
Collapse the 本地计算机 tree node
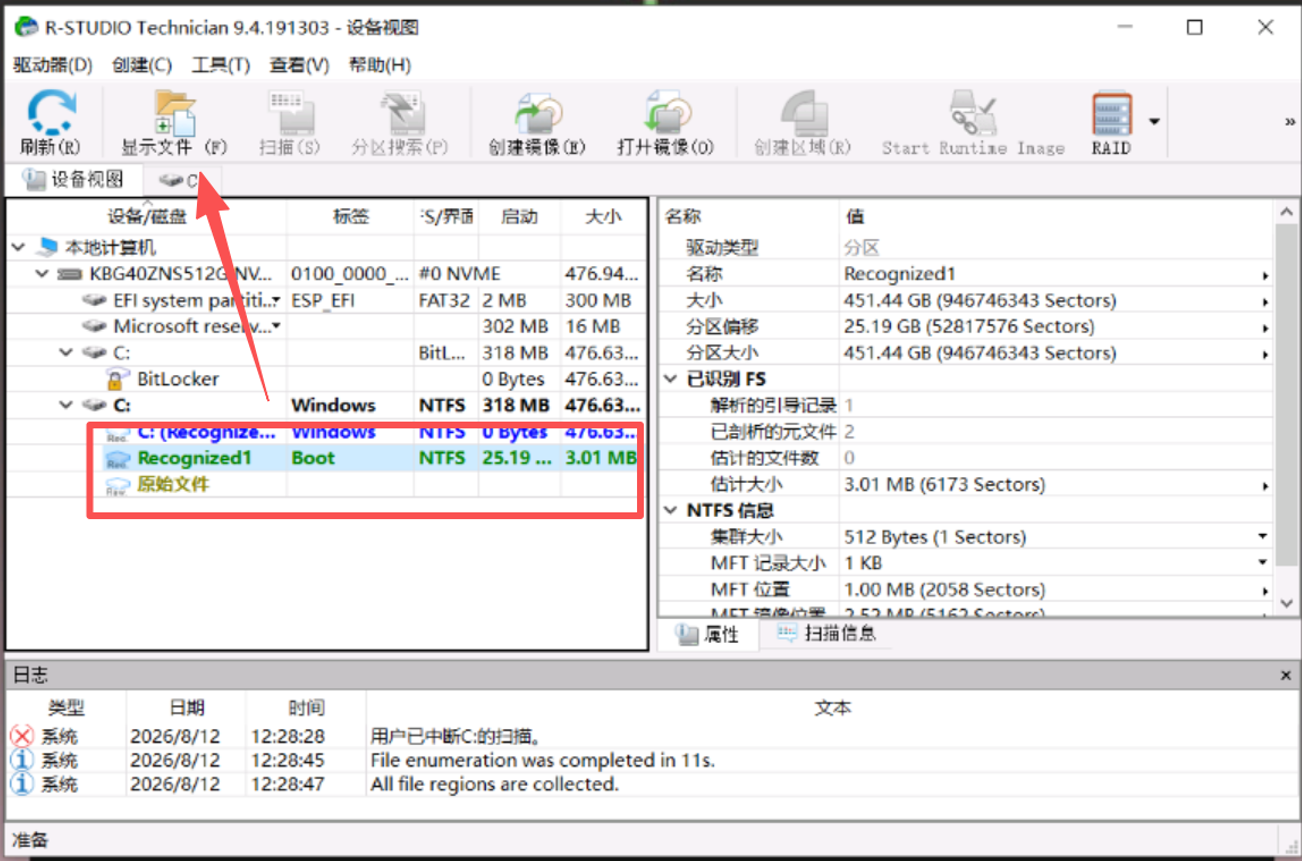click(x=18, y=247)
